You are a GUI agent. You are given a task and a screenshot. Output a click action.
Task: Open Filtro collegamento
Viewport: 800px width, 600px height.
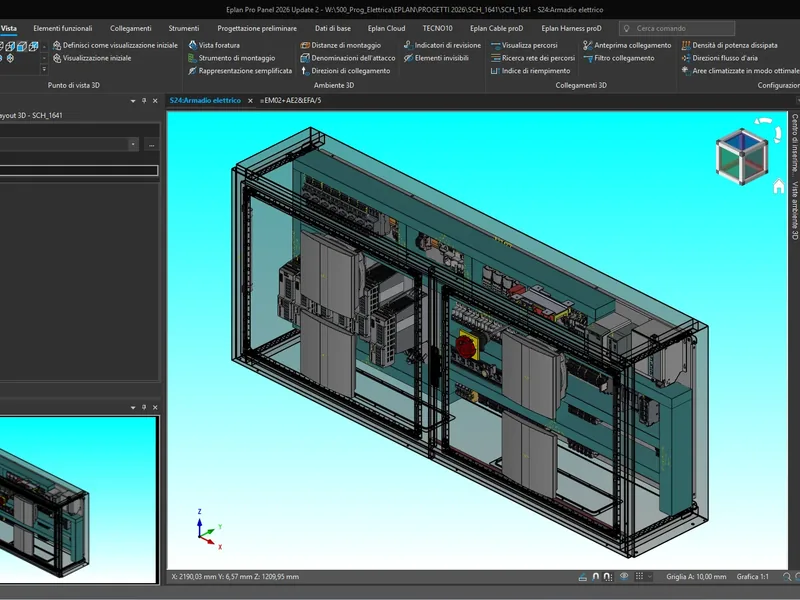pos(618,58)
